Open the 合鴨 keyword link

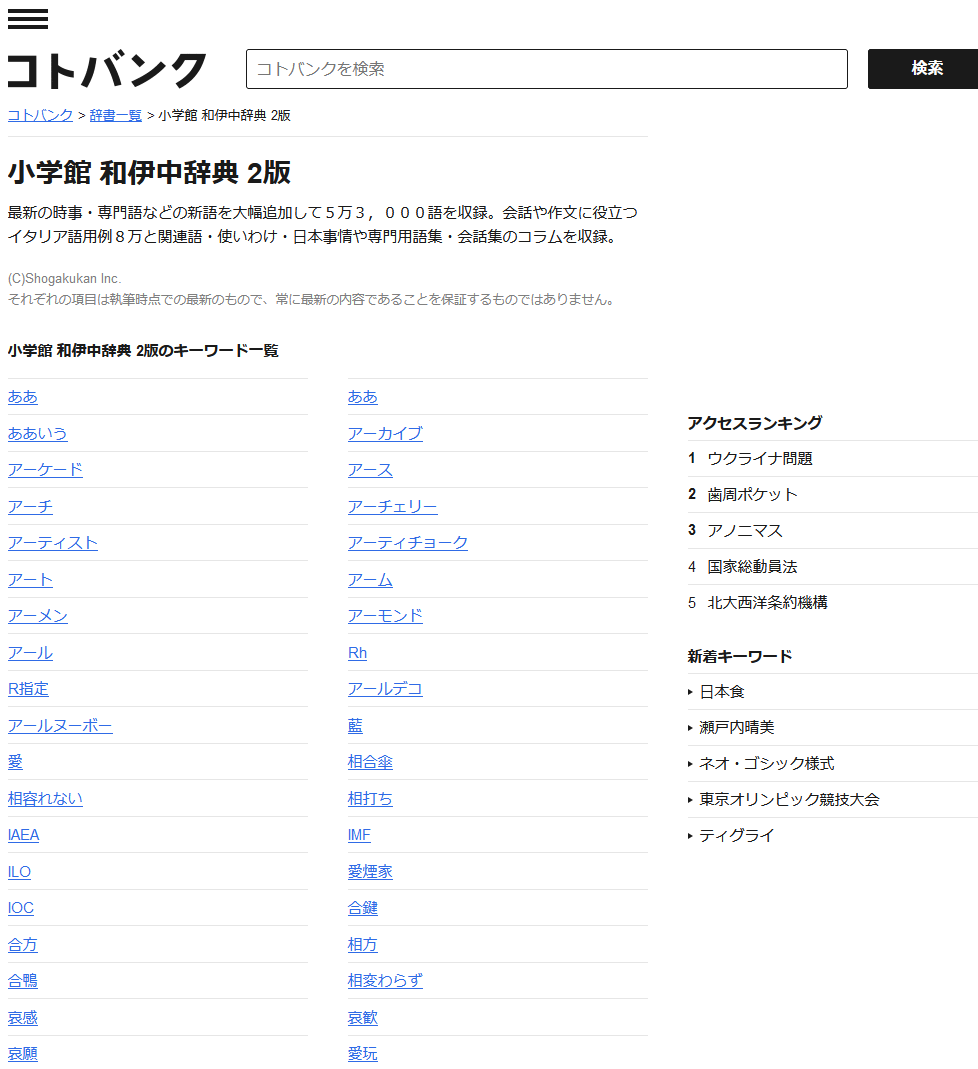coord(22,981)
